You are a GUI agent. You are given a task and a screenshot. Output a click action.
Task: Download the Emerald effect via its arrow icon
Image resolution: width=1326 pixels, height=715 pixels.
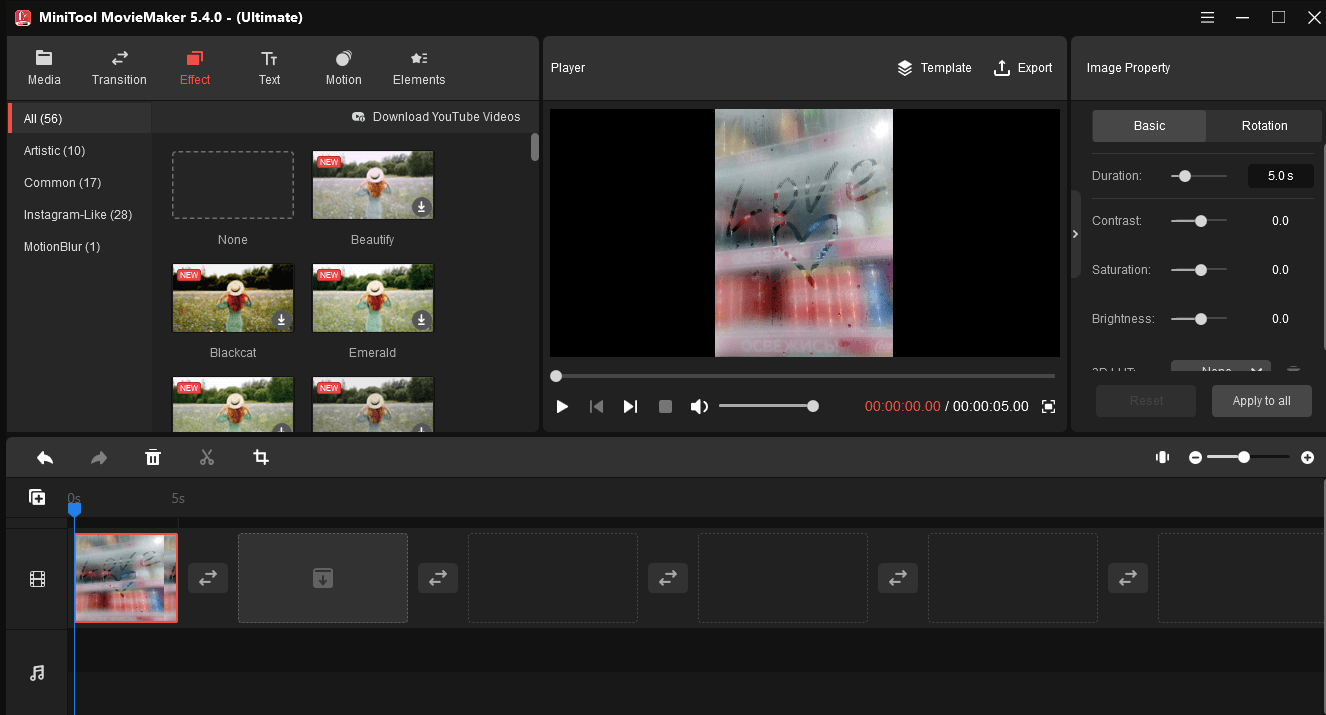pos(422,320)
